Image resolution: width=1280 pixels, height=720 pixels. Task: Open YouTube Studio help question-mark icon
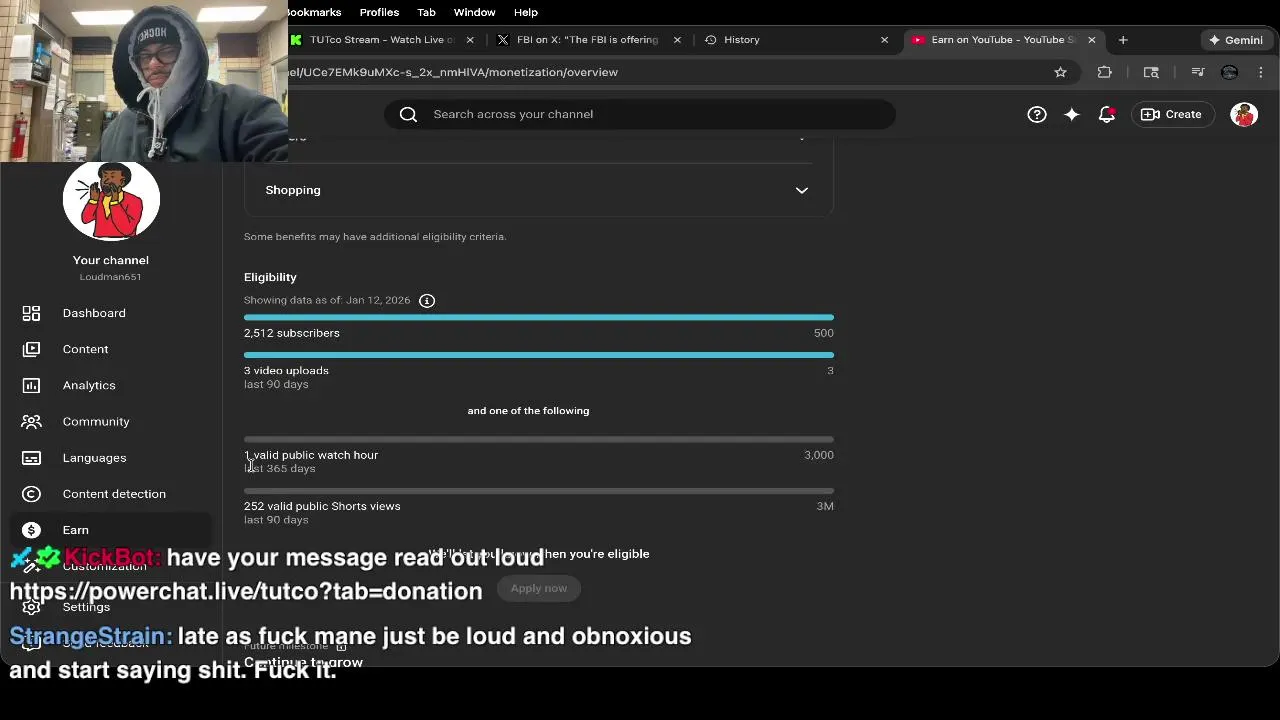1037,114
